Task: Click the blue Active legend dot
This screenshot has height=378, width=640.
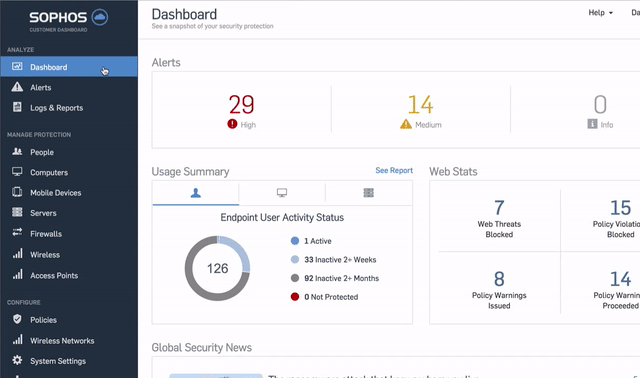Action: (295, 241)
